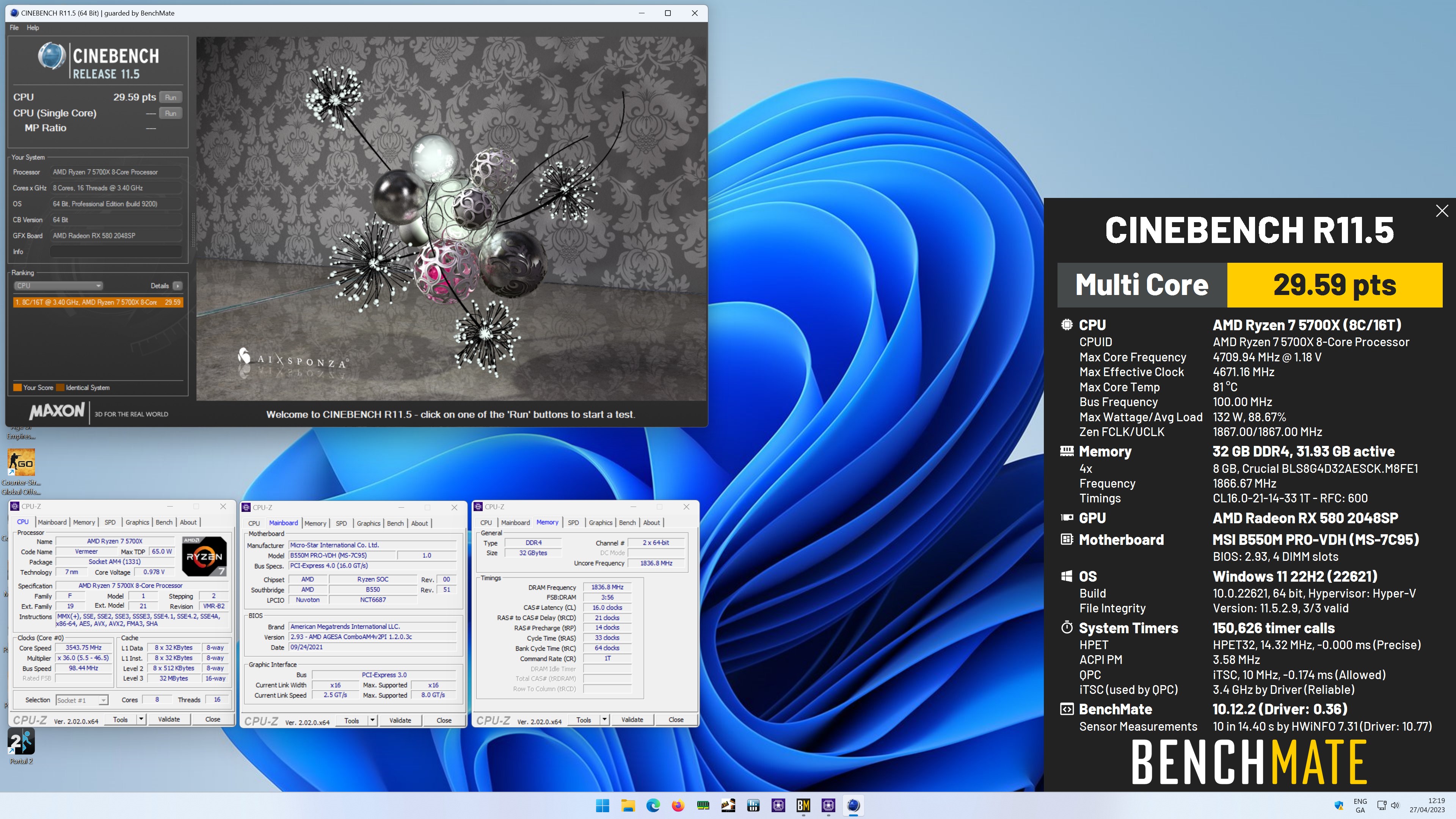Switch to Bench tab in CPU-Z CPU window
Screen dimensions: 1456x819
(x=164, y=522)
